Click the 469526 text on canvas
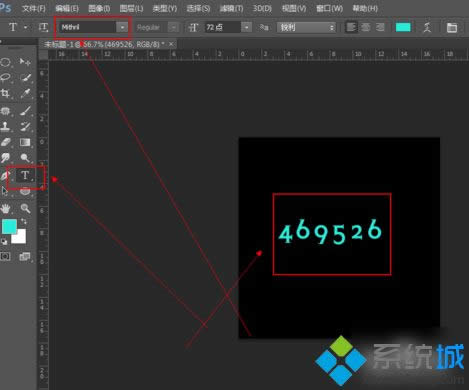This screenshot has width=469, height=390. click(x=330, y=231)
